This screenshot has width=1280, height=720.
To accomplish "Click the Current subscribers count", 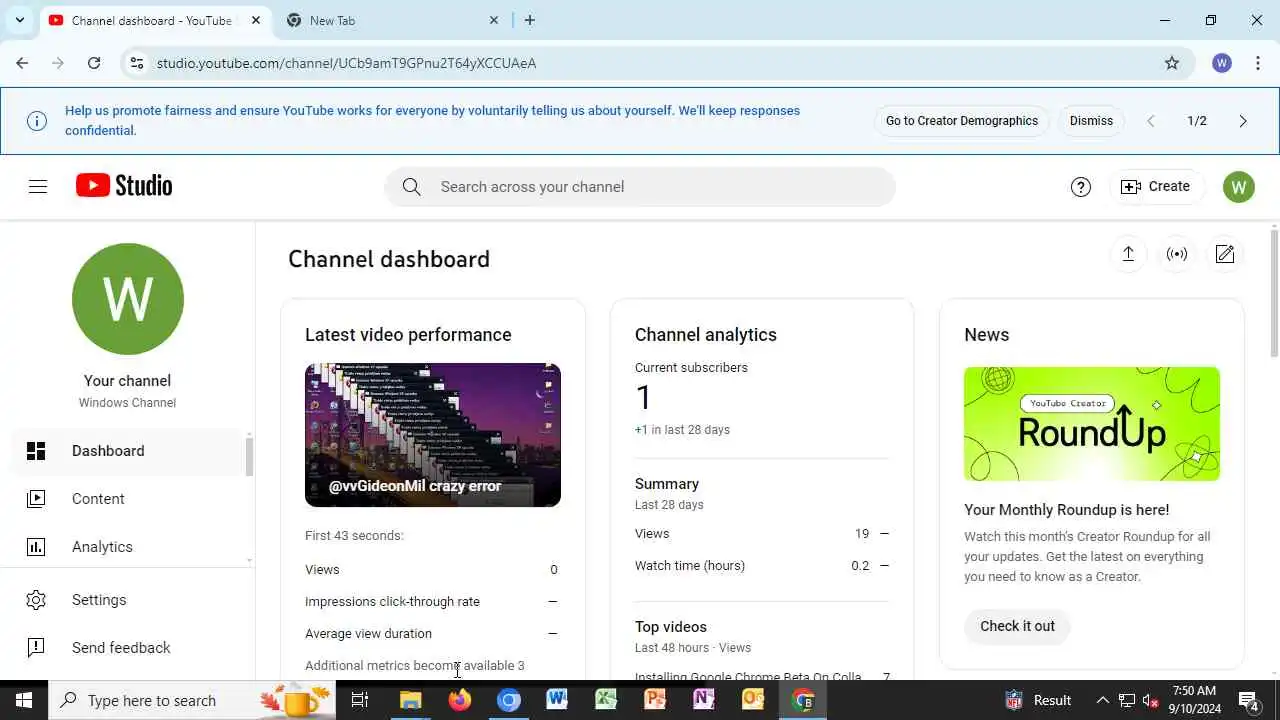I will pyautogui.click(x=643, y=398).
